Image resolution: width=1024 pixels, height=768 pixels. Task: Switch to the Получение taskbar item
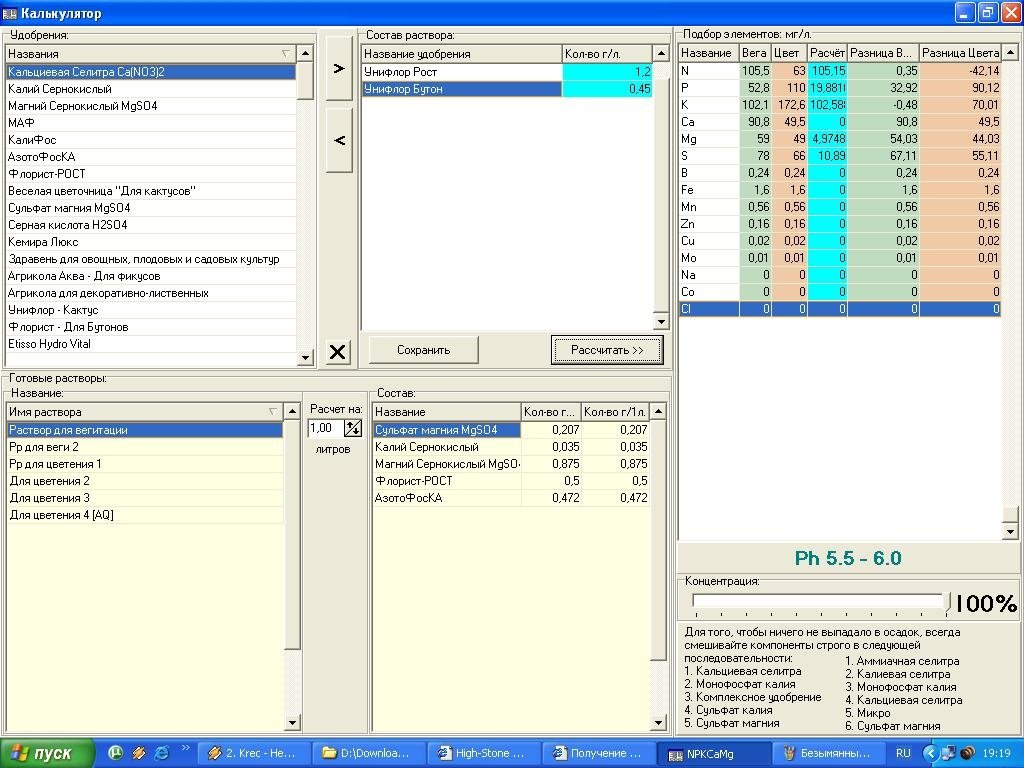pyautogui.click(x=598, y=754)
